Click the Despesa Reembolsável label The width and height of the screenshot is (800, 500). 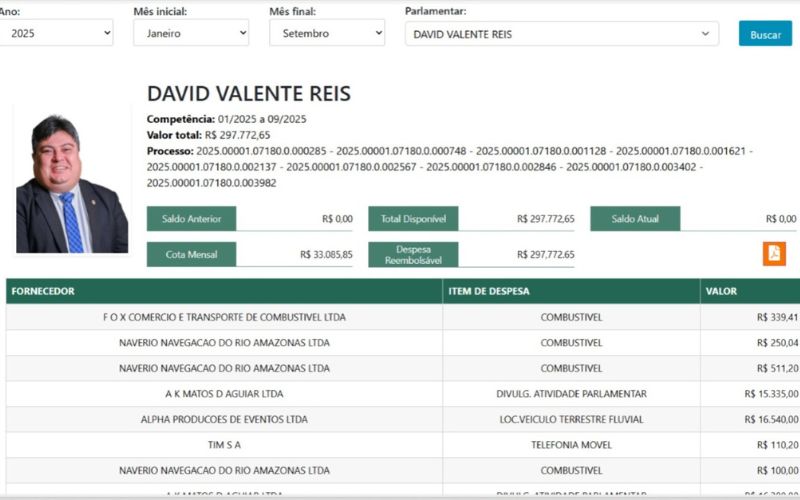[413, 254]
